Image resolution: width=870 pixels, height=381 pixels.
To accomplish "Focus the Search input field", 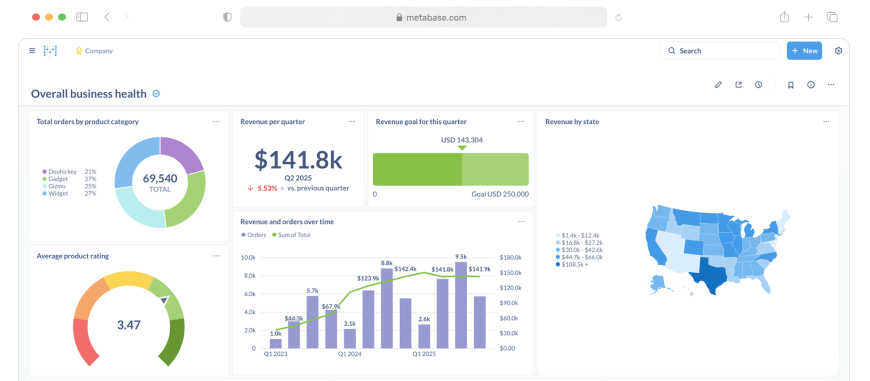I will [720, 50].
